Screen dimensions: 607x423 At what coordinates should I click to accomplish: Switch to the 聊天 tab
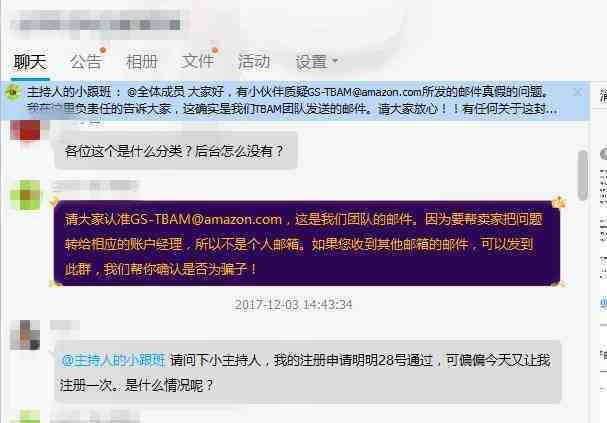point(30,62)
